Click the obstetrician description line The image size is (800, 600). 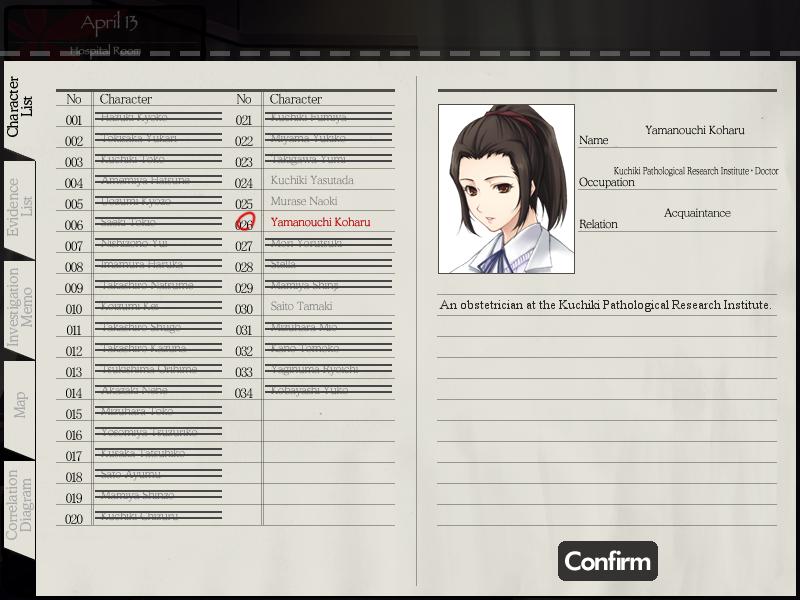[x=605, y=305]
